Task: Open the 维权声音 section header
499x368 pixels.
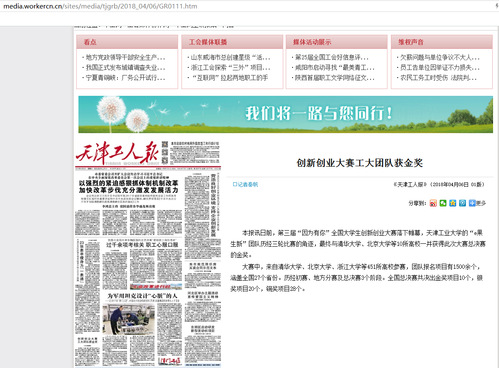Action: 411,42
